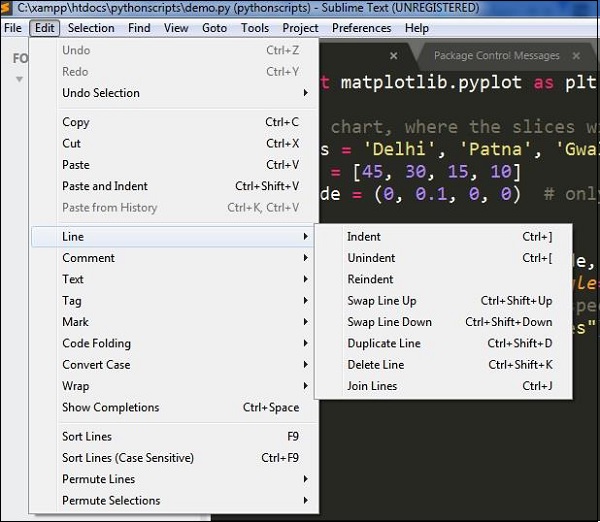Viewport: 600px width, 522px height.
Task: Choose Show Completions
Action: tap(174, 407)
